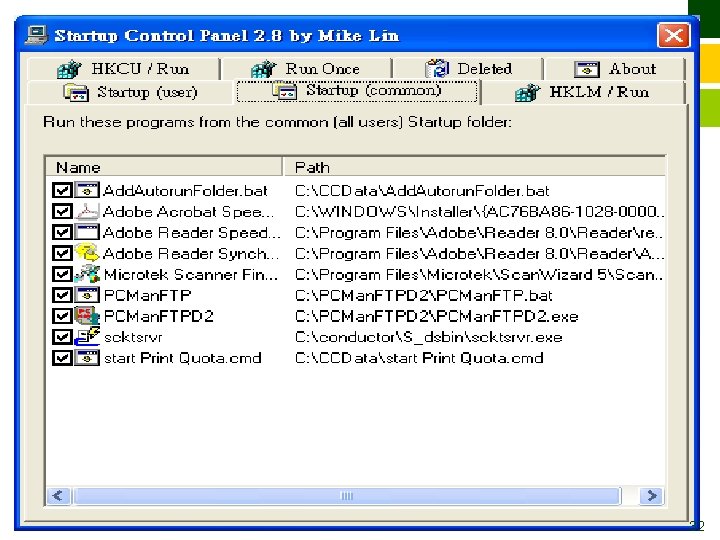The height and width of the screenshot is (540, 720).
Task: Click the Microtek Scanner Fin... icon
Action: (87, 274)
